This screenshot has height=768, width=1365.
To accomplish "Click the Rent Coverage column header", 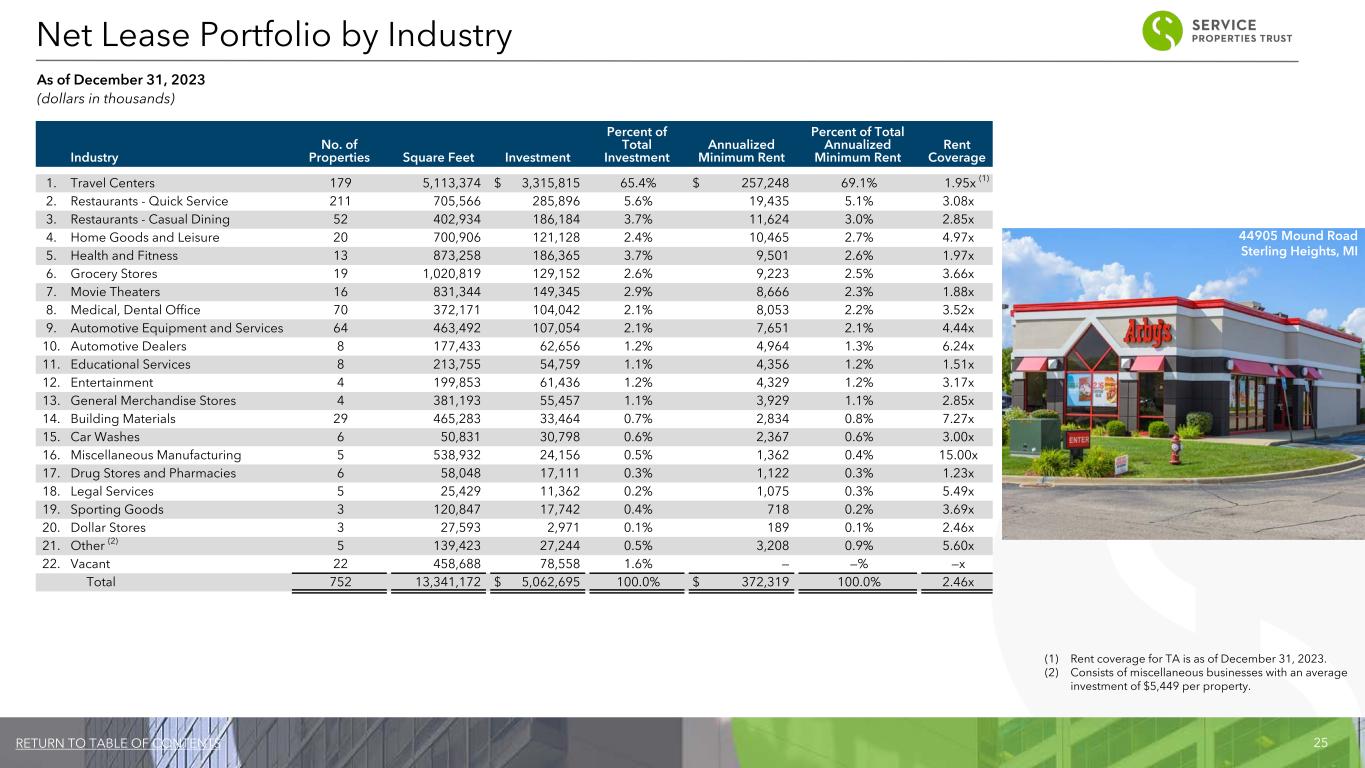I will pos(956,150).
